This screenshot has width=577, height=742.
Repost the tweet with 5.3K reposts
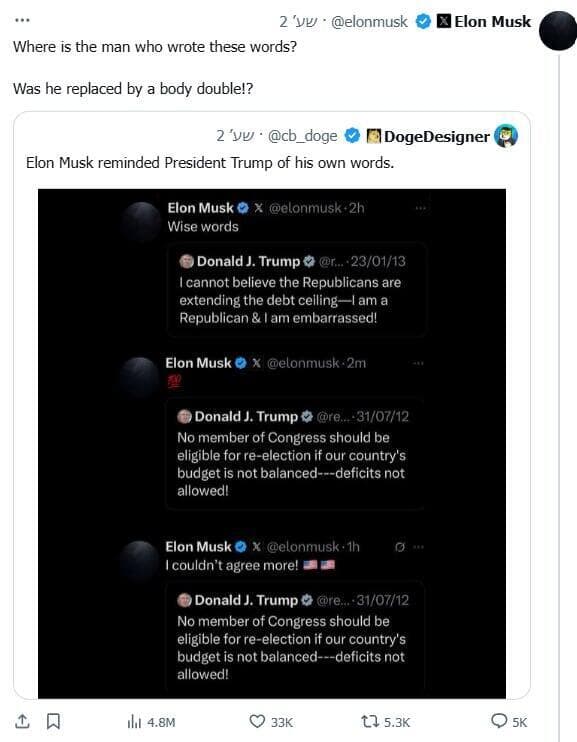click(x=385, y=722)
